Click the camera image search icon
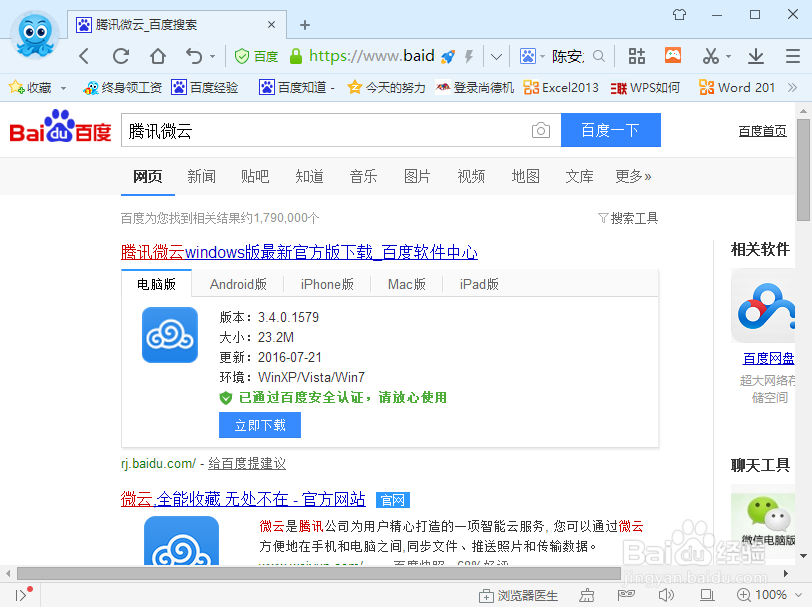Image resolution: width=812 pixels, height=607 pixels. coord(541,130)
